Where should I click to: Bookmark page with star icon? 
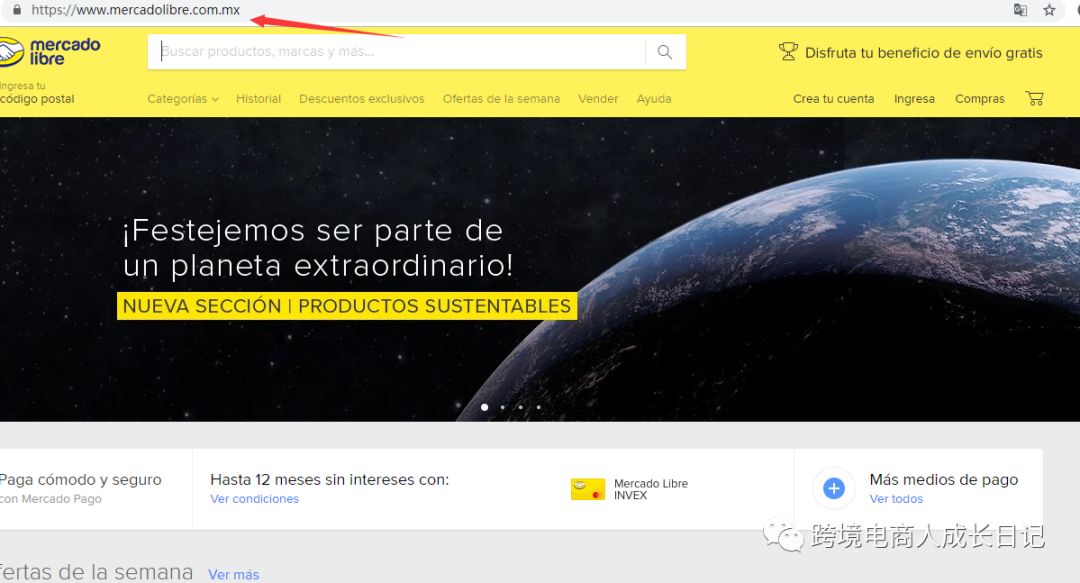[x=1049, y=10]
